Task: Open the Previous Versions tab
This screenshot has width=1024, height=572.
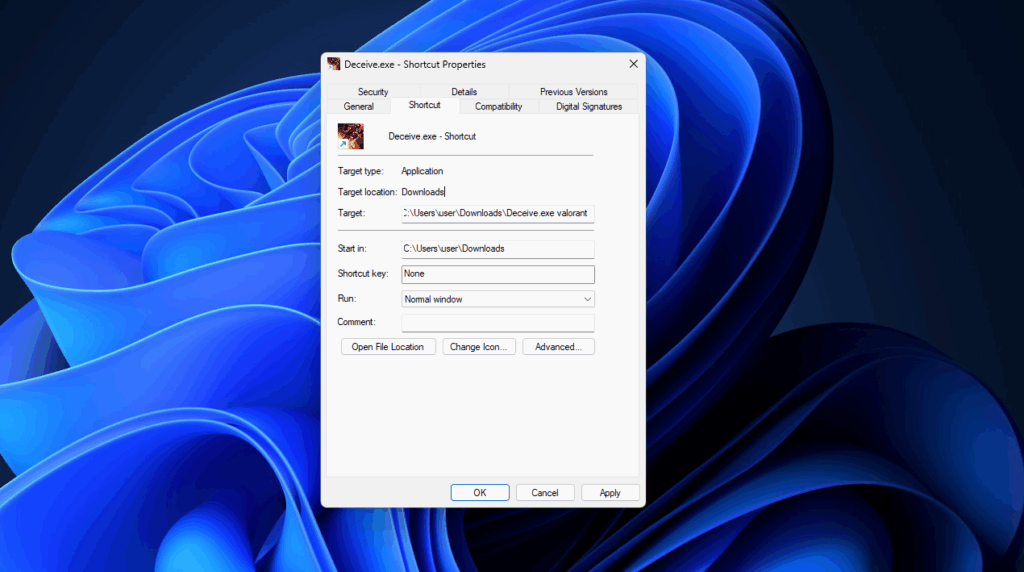Action: 573,91
